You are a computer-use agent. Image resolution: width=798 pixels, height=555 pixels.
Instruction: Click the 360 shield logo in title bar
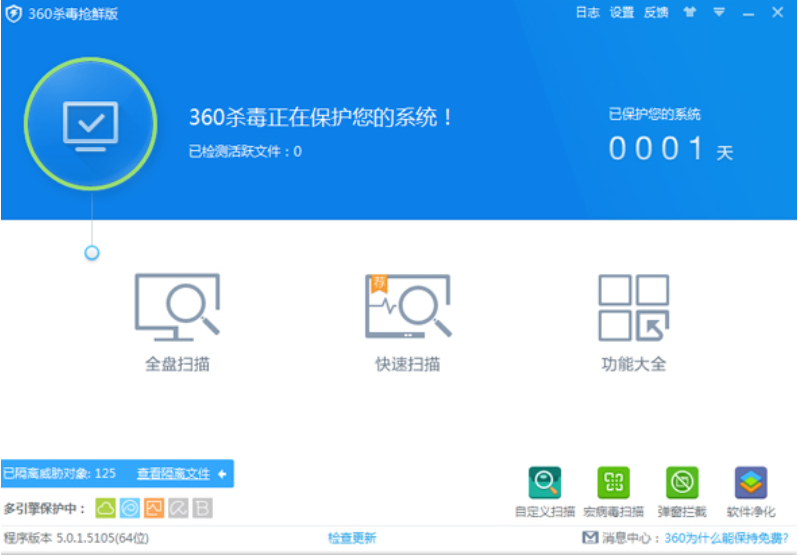point(14,13)
